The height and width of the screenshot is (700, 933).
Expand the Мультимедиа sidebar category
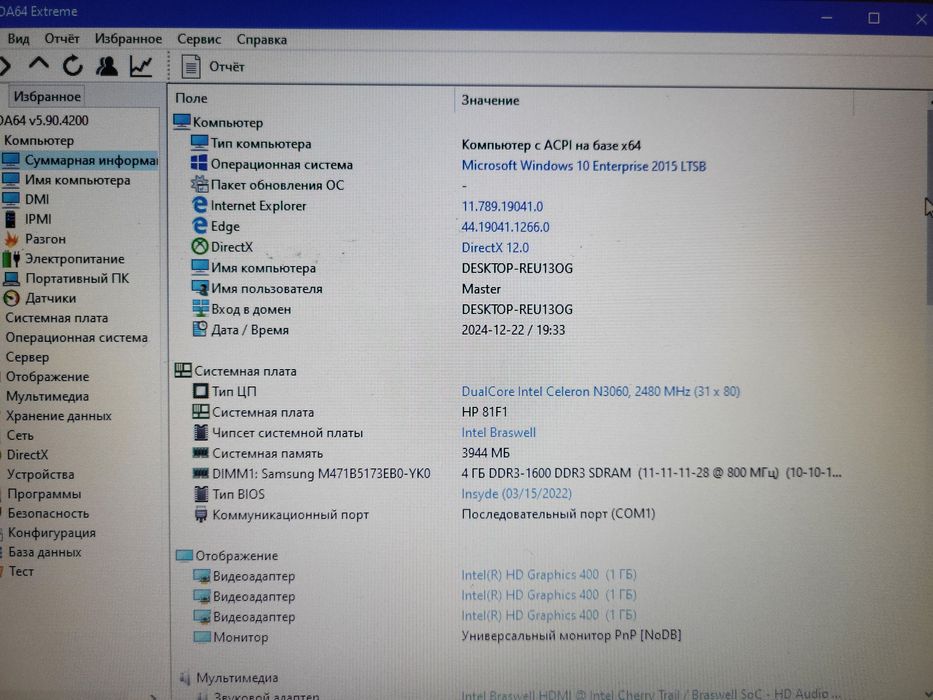tap(48, 396)
